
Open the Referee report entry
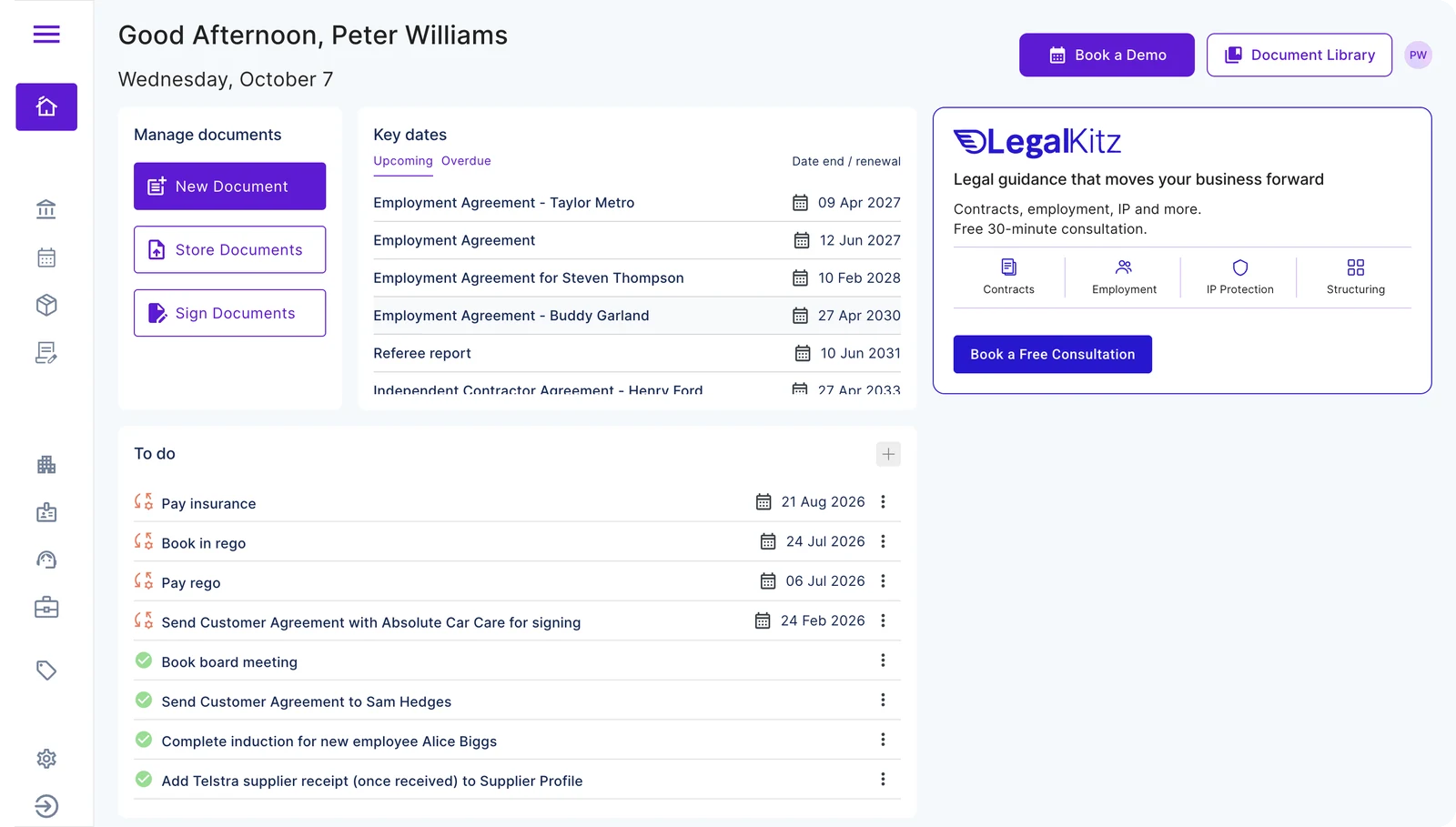(422, 353)
